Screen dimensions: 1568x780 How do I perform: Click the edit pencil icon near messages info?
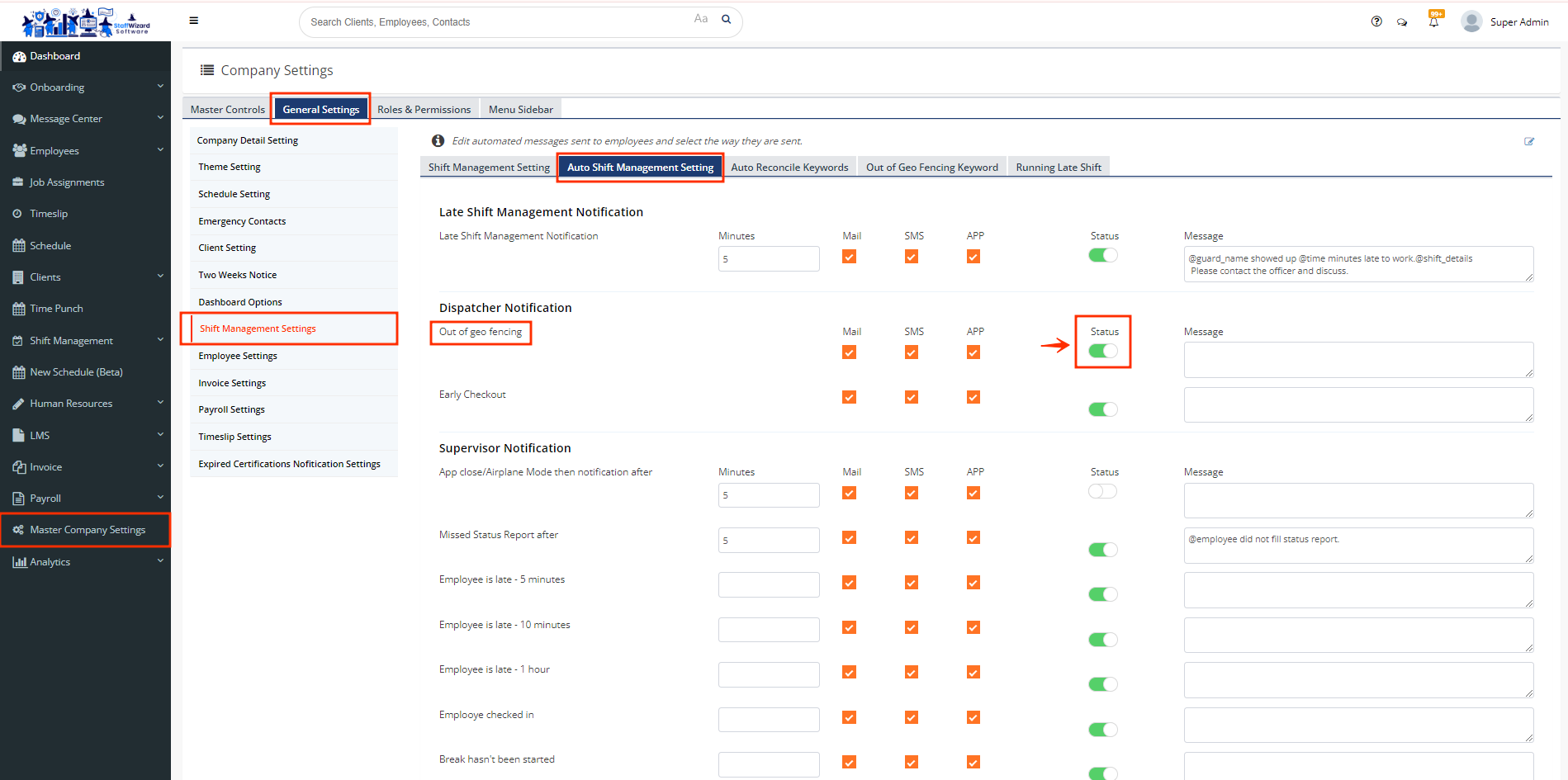[x=1529, y=141]
